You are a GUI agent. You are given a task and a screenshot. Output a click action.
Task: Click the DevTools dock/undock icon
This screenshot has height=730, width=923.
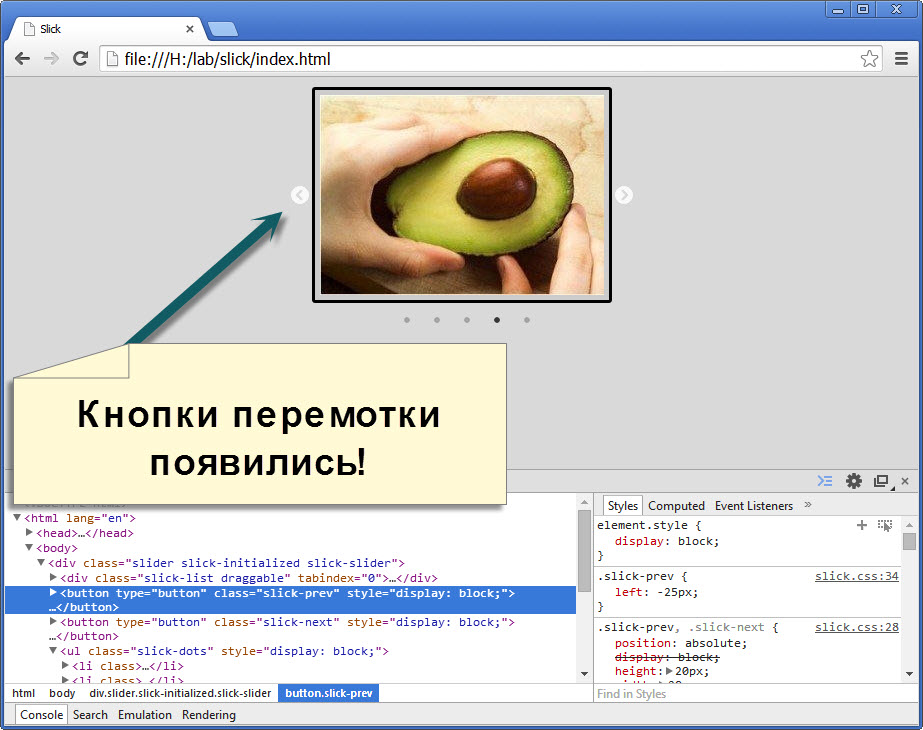coord(881,481)
